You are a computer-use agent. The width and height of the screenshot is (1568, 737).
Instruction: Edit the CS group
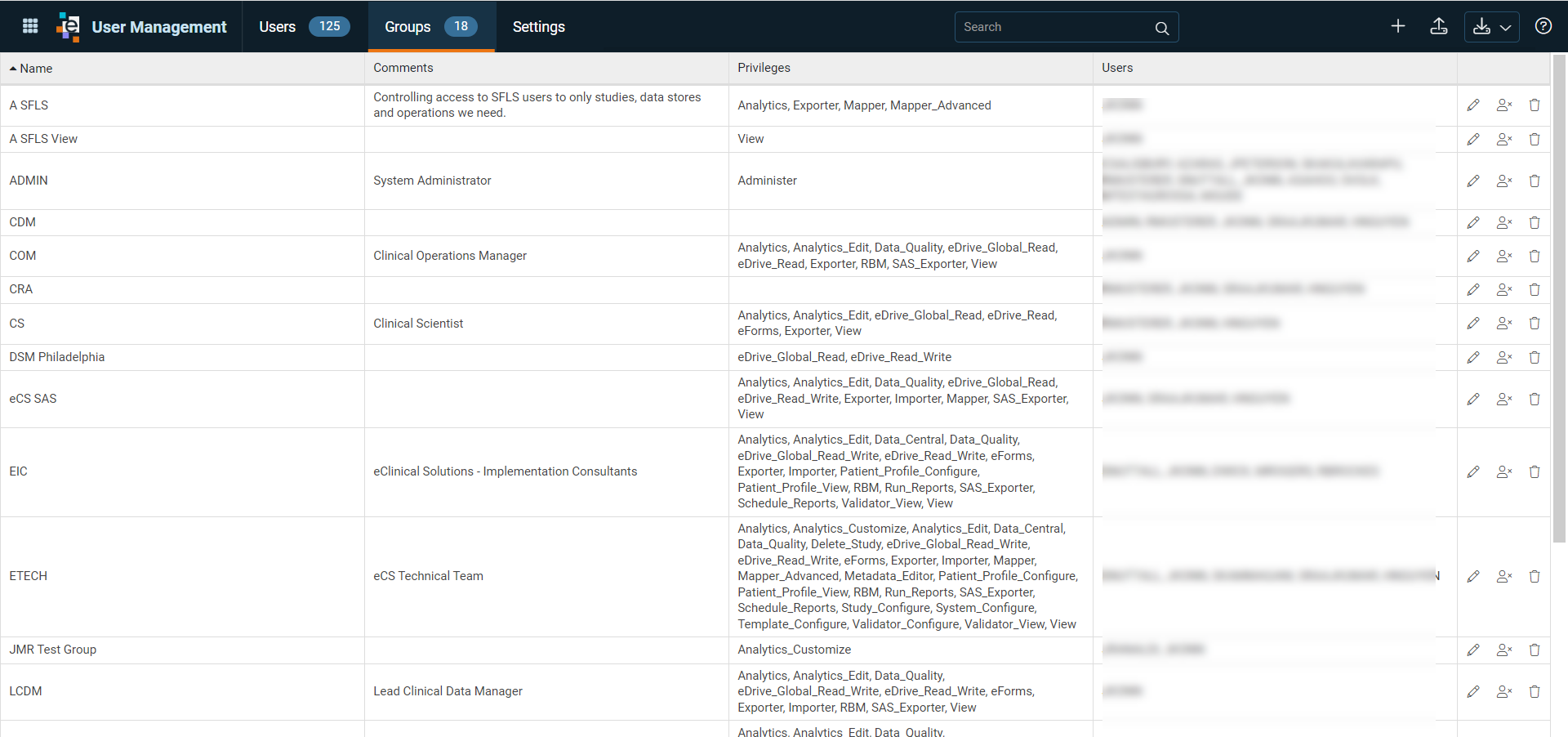1473,324
